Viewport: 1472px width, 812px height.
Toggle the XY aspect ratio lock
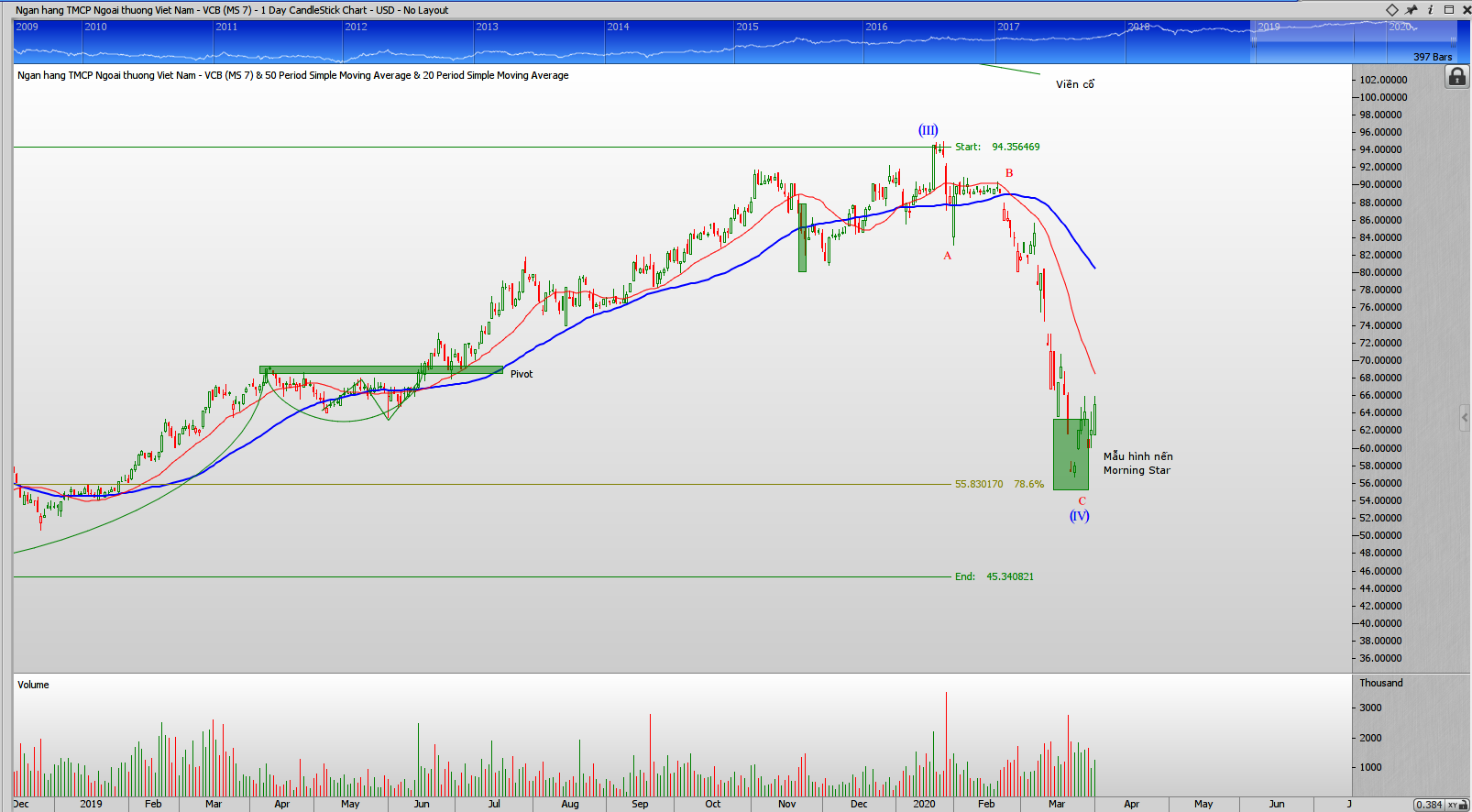[1453, 805]
